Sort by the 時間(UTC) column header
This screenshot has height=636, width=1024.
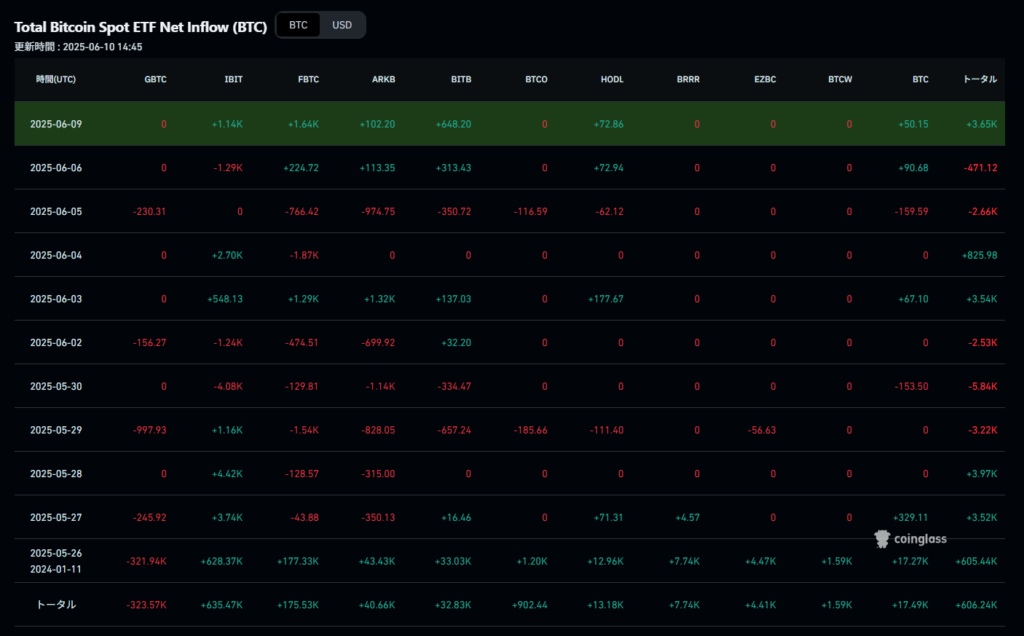pyautogui.click(x=56, y=79)
